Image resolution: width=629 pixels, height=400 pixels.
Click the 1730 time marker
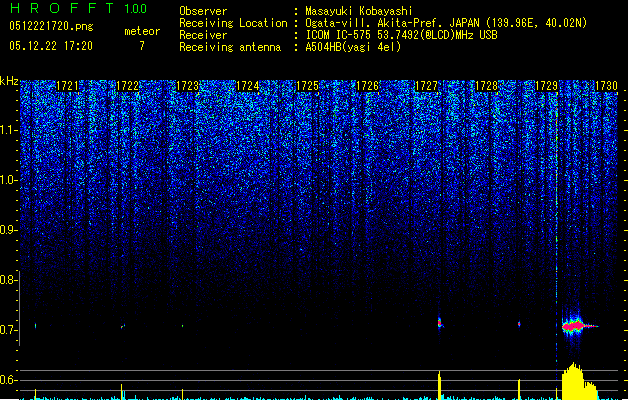606,86
